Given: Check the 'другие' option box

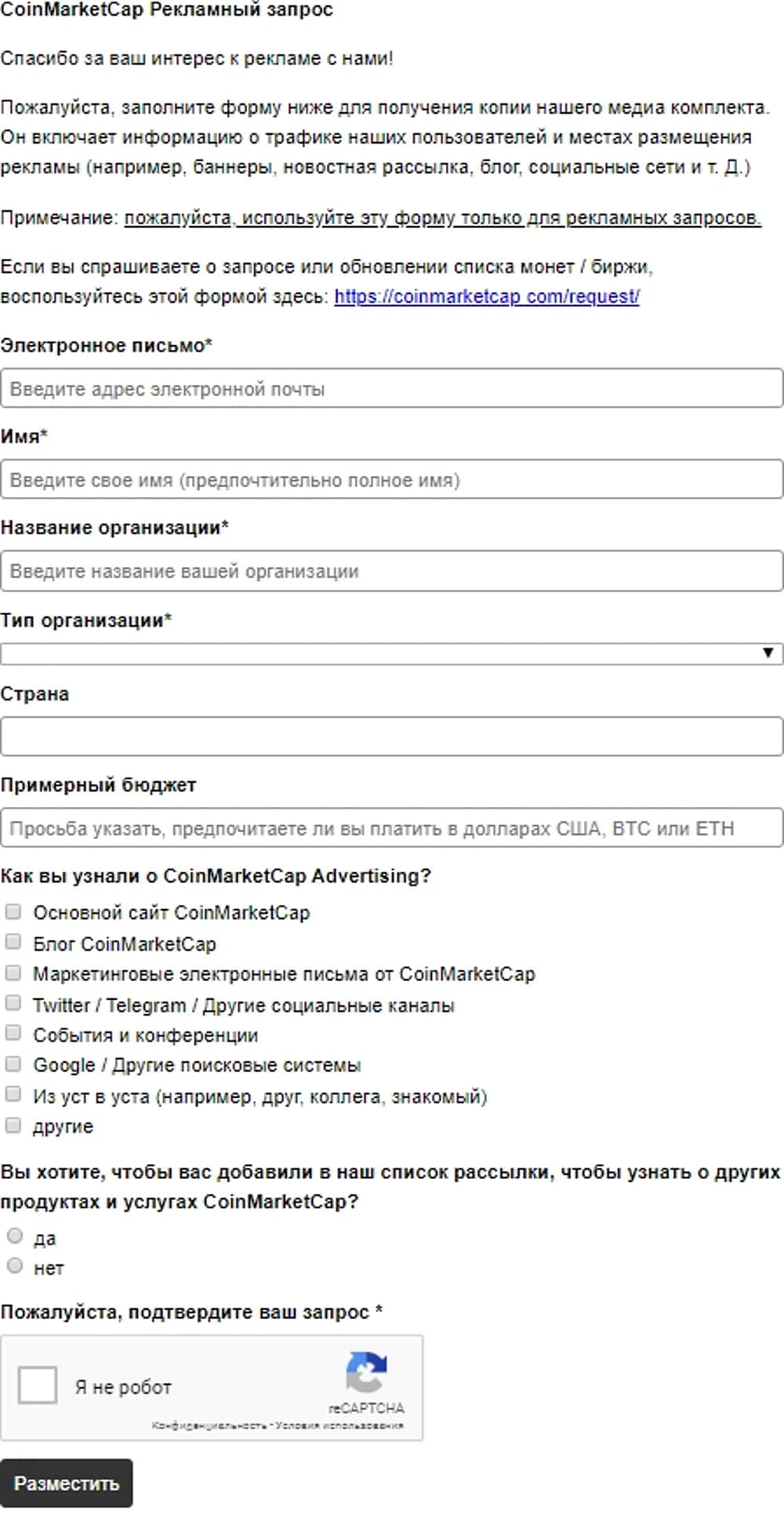Looking at the screenshot, I should 13,1126.
